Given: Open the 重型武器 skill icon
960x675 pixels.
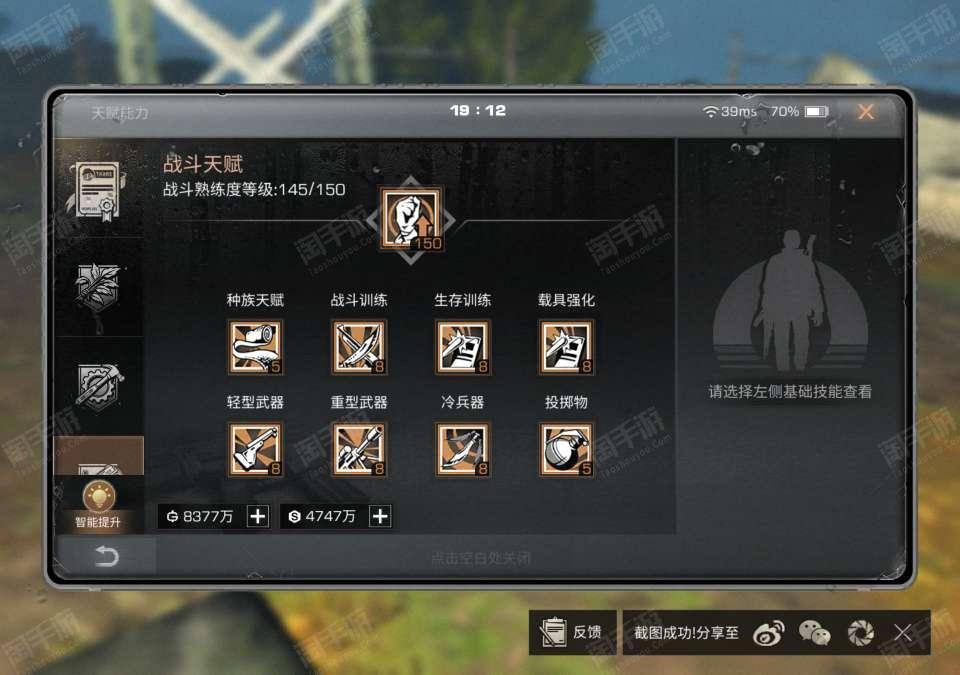Looking at the screenshot, I should pyautogui.click(x=359, y=450).
